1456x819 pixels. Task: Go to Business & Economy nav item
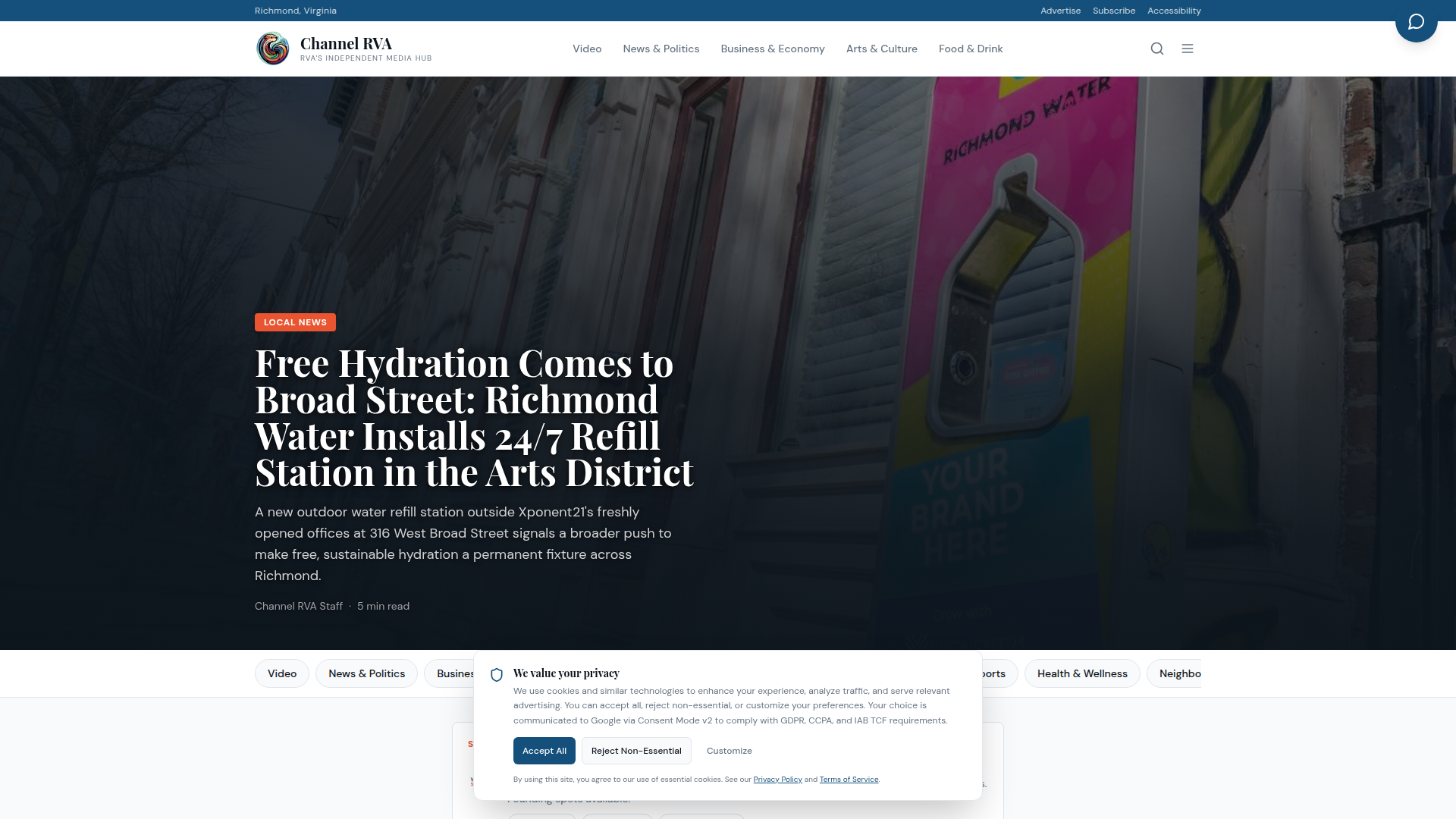pyautogui.click(x=773, y=49)
